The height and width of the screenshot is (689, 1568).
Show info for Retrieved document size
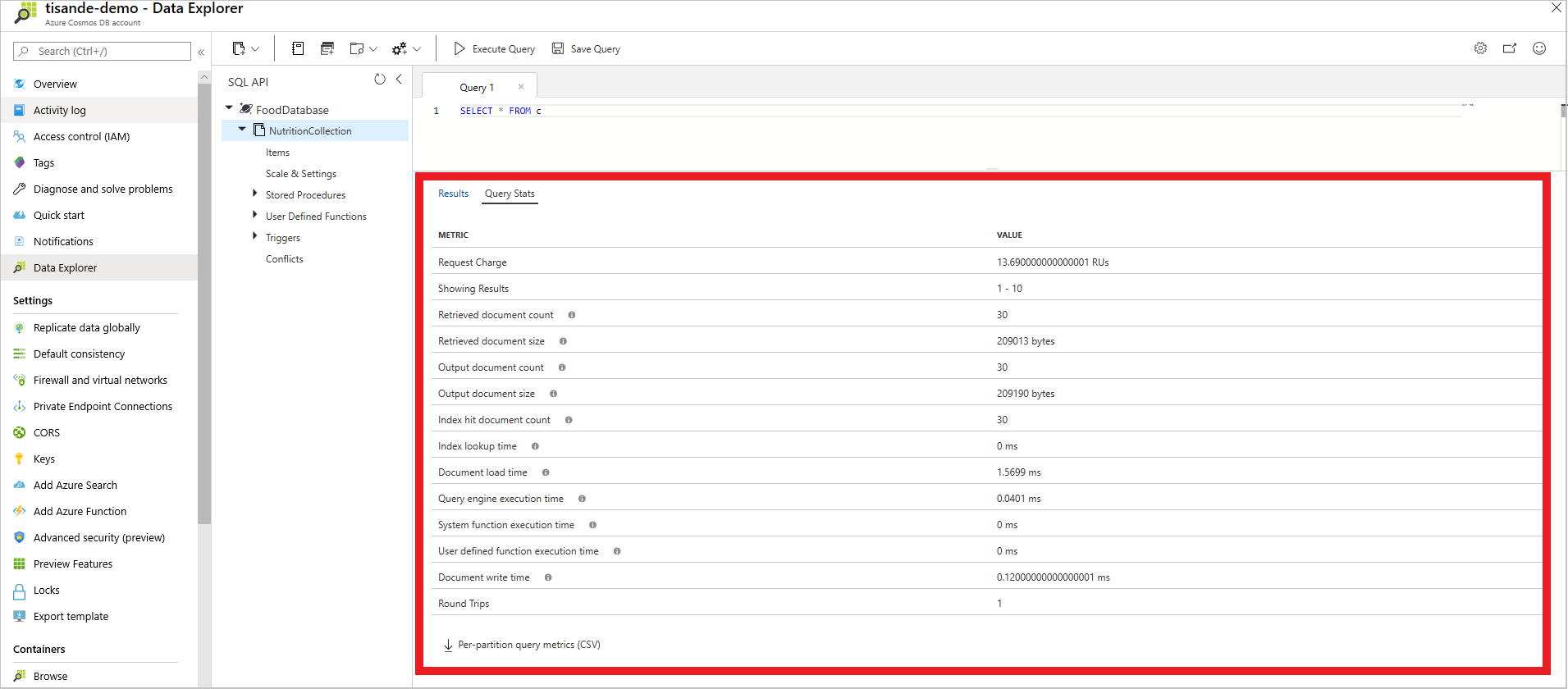(563, 341)
